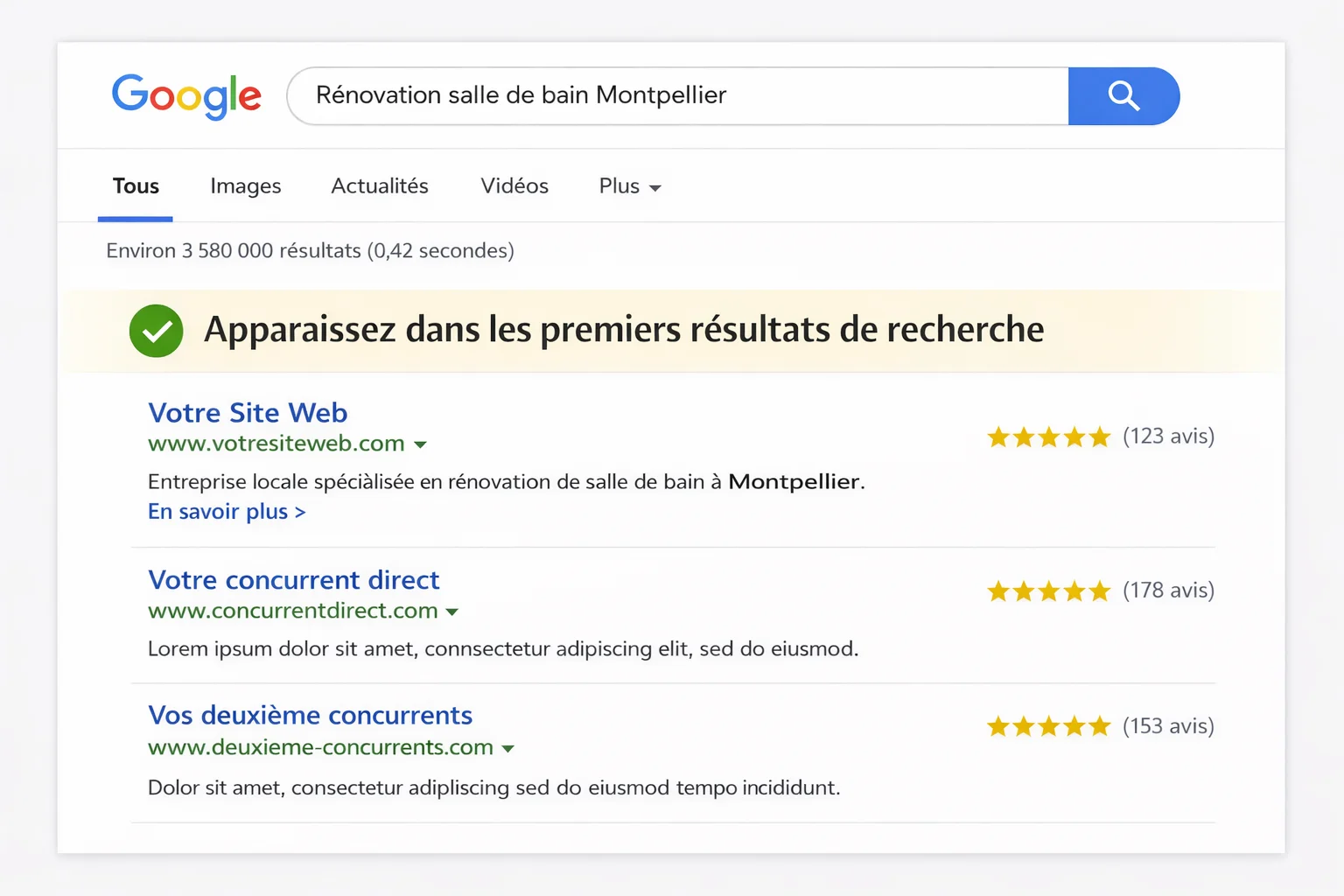
Task: Switch to the Actualités tab
Action: coord(380,186)
